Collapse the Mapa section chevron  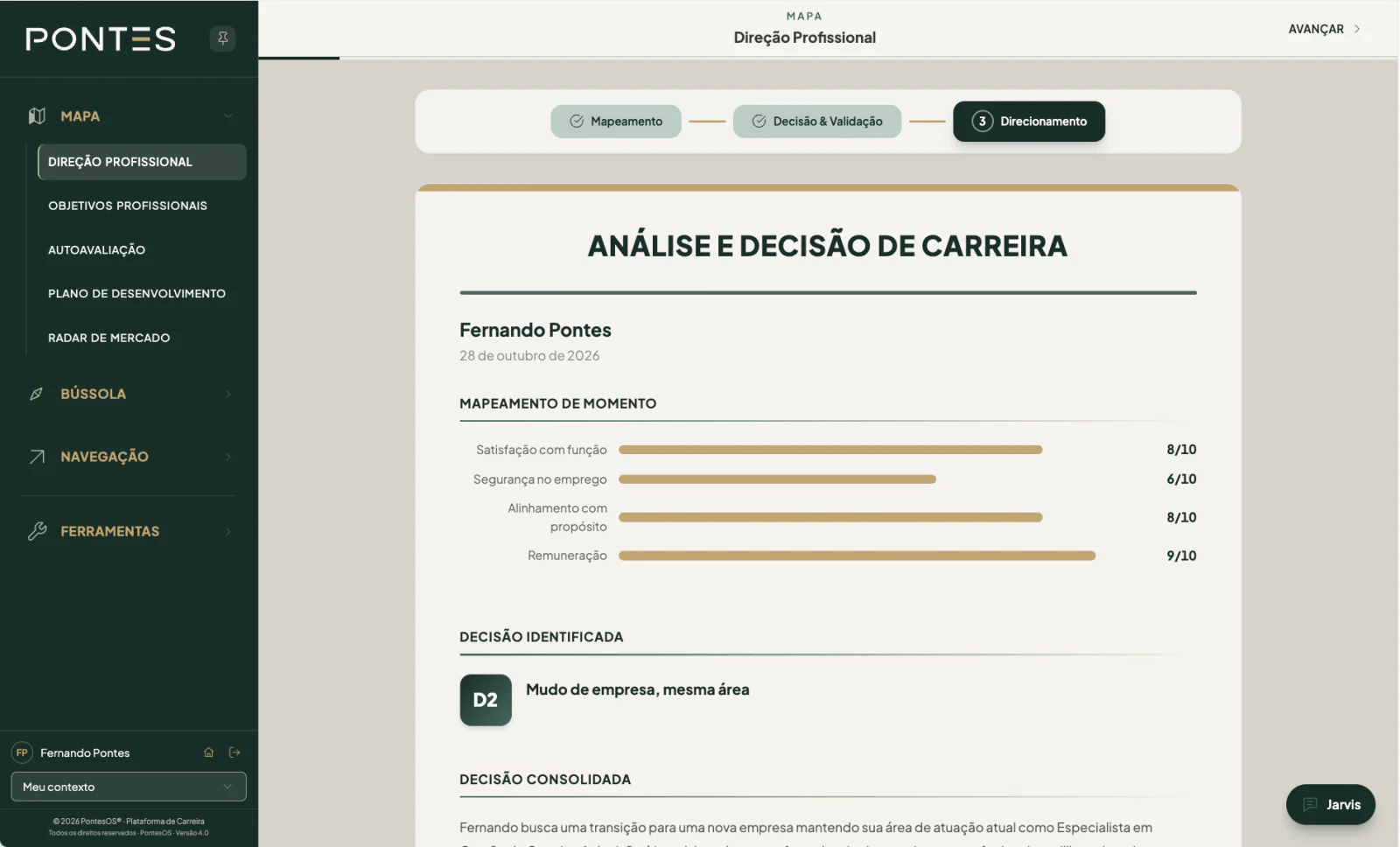point(227,116)
